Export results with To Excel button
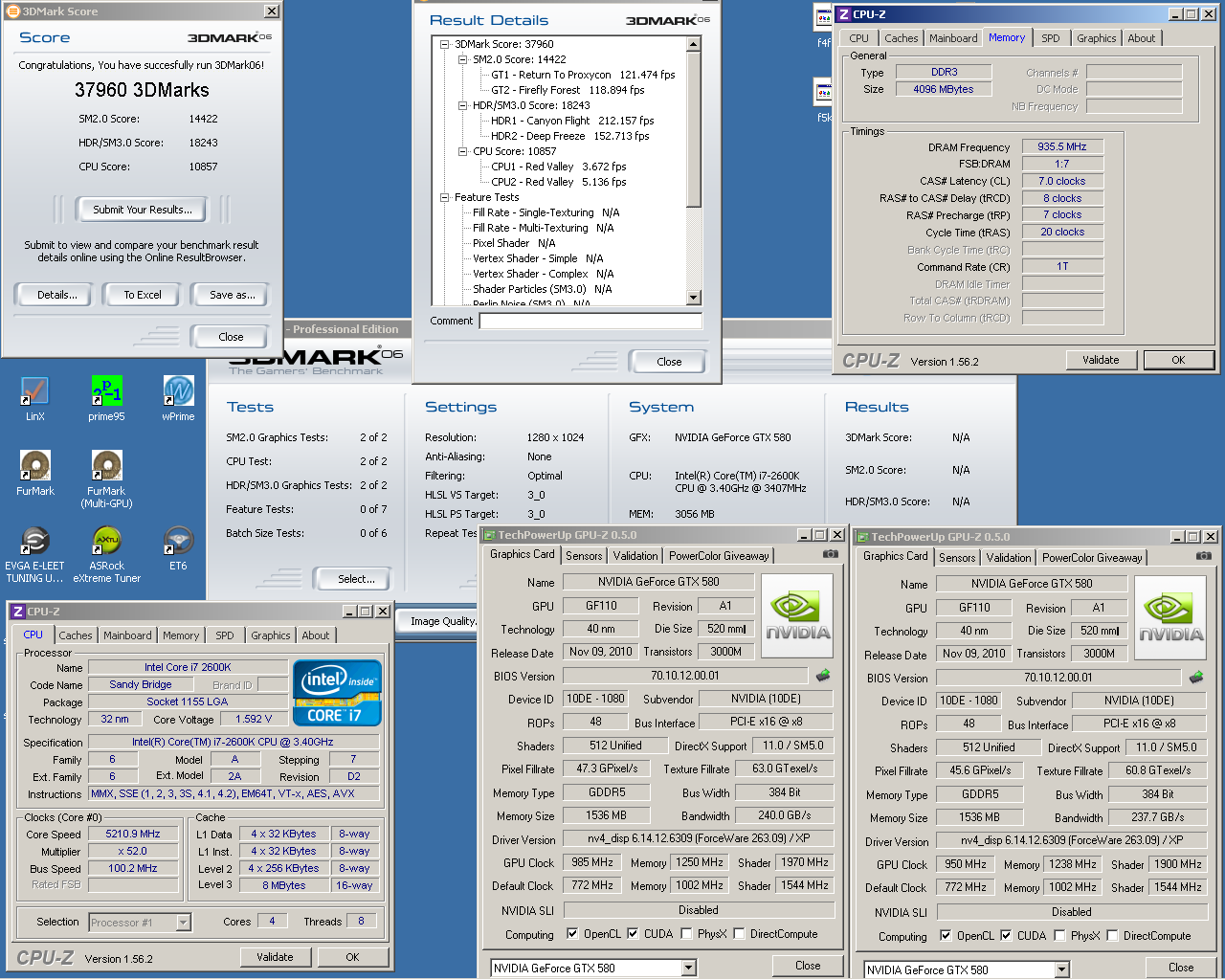This screenshot has width=1225, height=980. pos(143,295)
